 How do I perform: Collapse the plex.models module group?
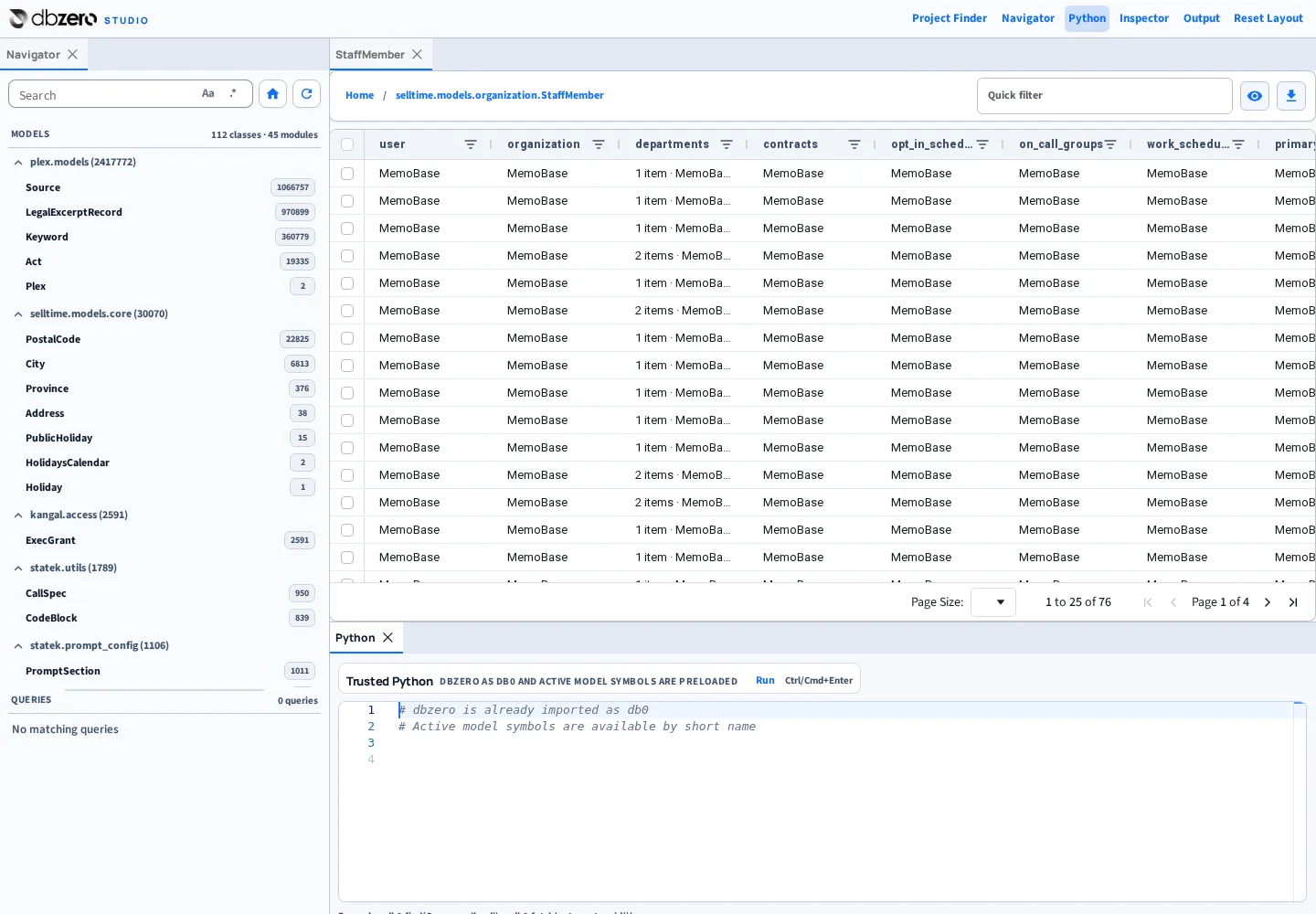pos(18,162)
